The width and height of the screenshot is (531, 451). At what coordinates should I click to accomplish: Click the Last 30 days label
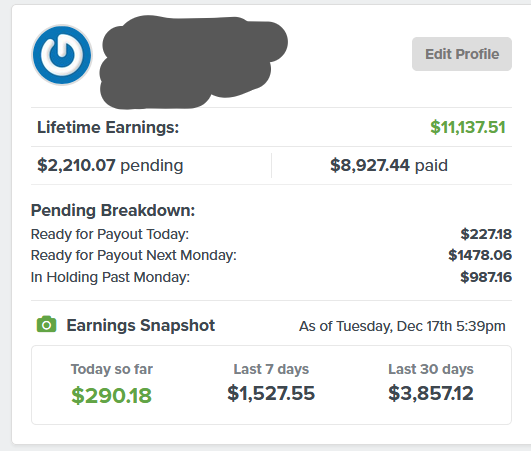(431, 369)
